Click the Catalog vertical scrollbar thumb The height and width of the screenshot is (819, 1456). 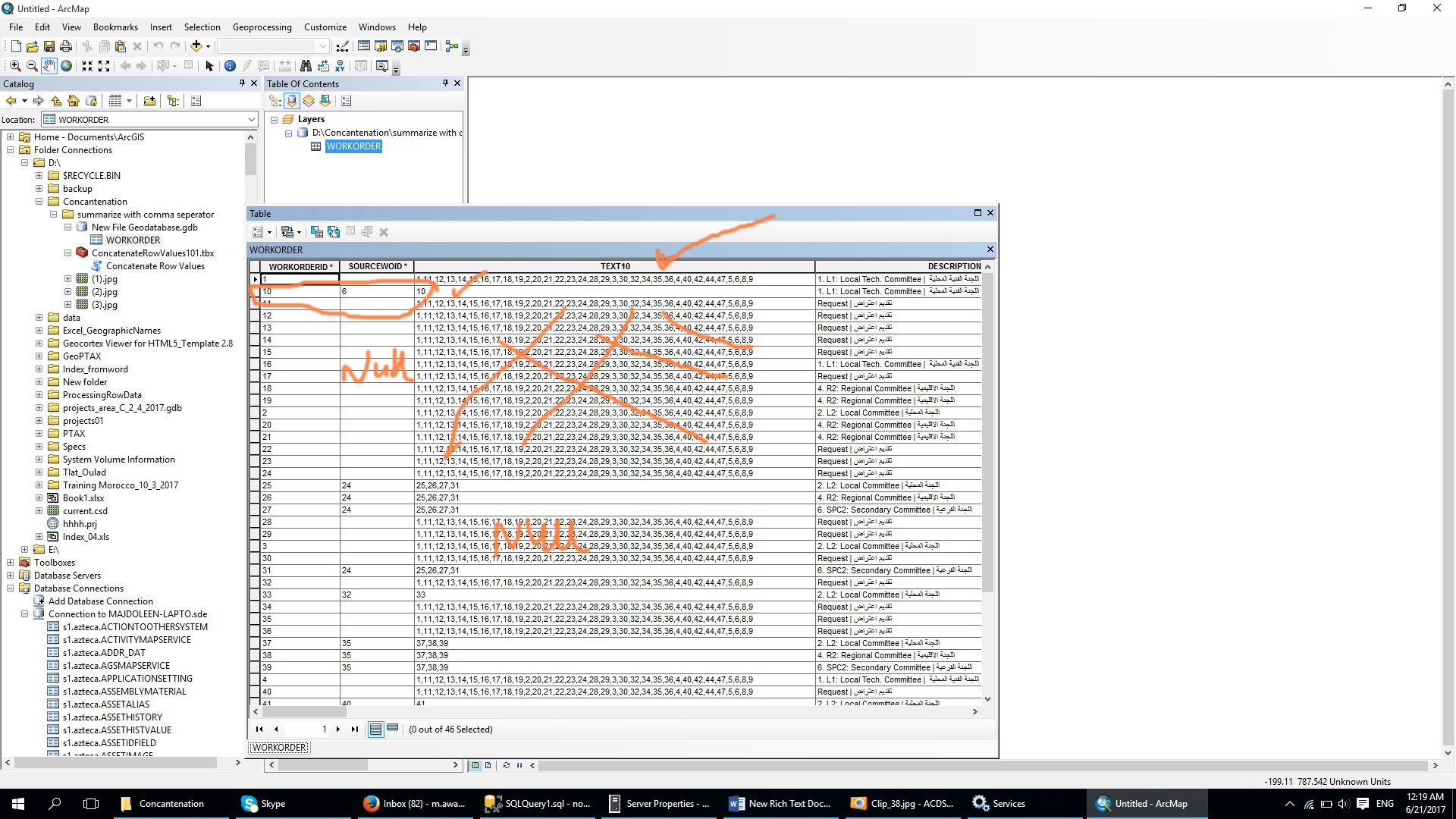(x=250, y=159)
